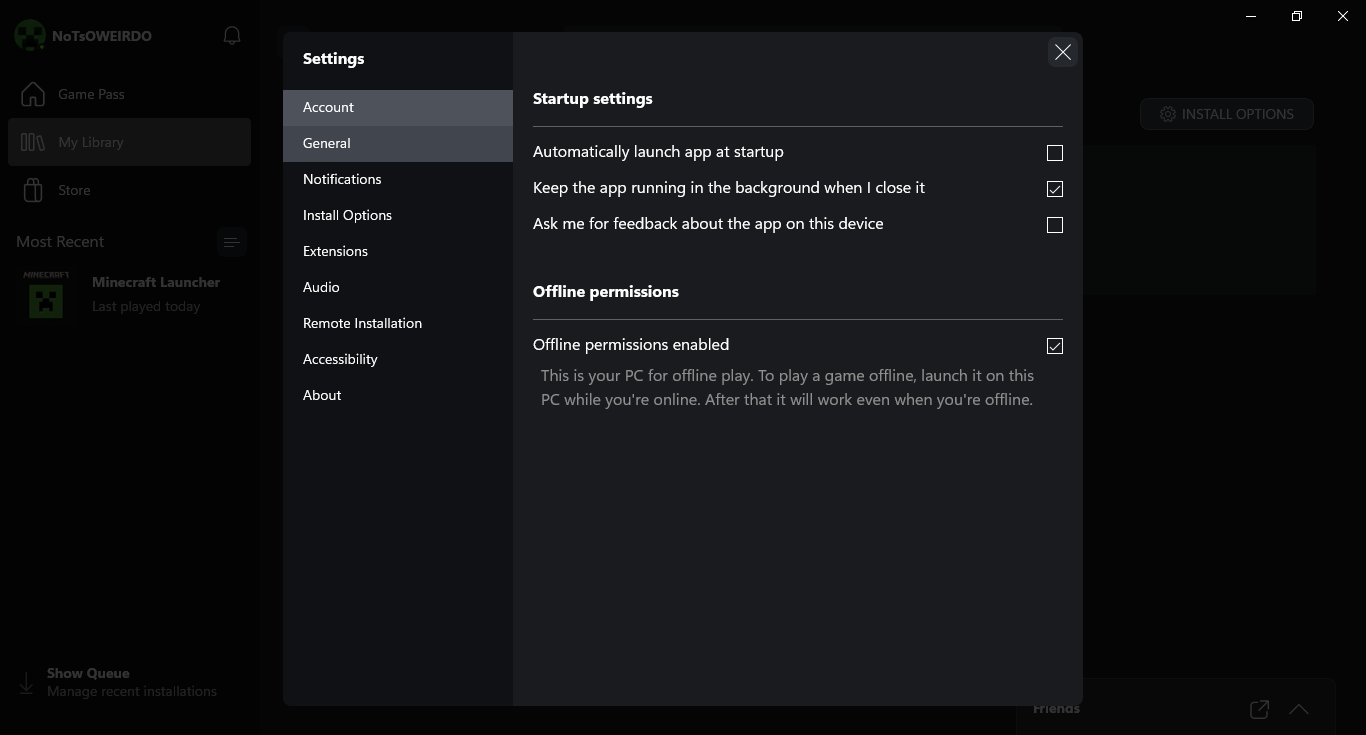
Task: Go to the About settings tab
Action: (x=322, y=395)
